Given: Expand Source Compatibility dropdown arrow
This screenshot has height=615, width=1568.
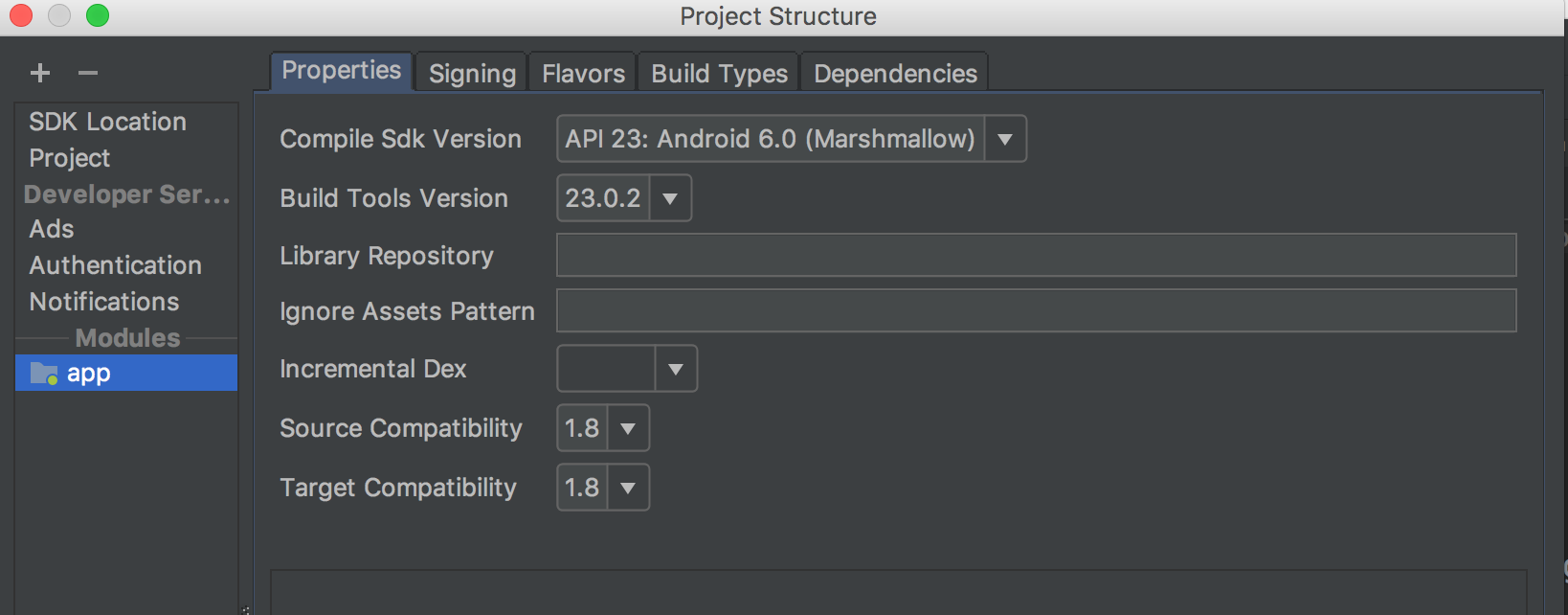Looking at the screenshot, I should pos(628,428).
